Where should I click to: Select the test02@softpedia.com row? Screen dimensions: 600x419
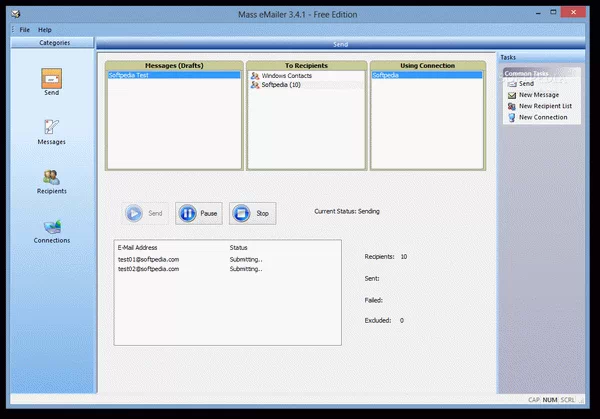(x=227, y=269)
